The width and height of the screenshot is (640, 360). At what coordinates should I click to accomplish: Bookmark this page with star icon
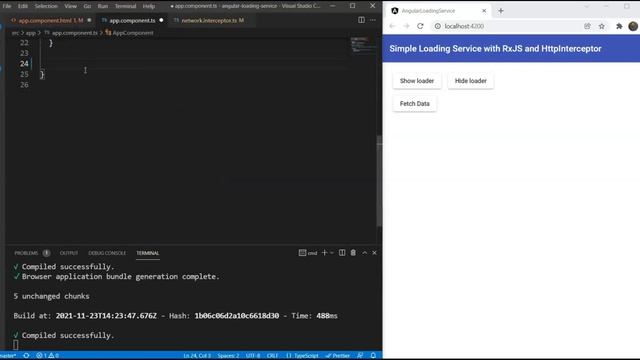click(602, 26)
